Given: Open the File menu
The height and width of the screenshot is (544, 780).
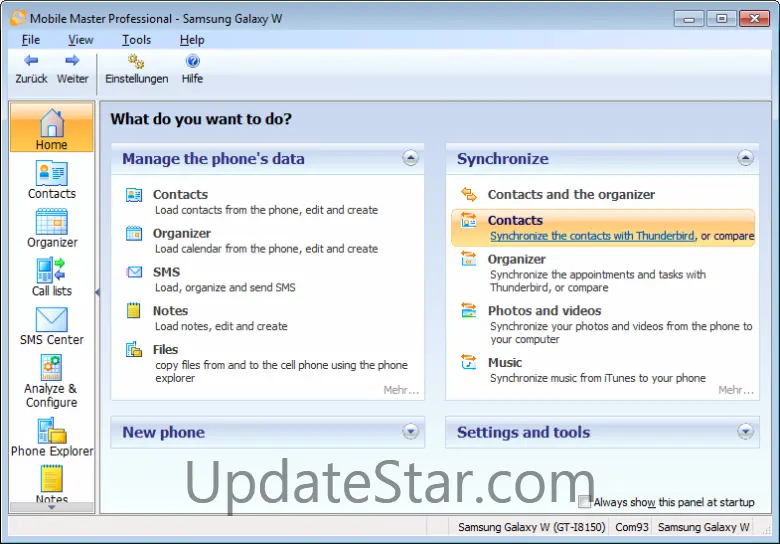Looking at the screenshot, I should [x=31, y=40].
